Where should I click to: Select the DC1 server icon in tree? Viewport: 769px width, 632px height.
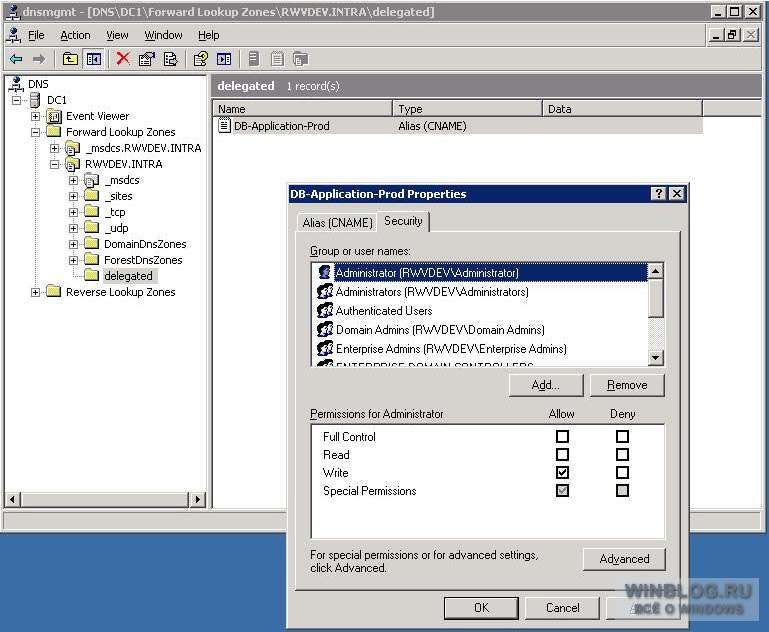point(35,100)
